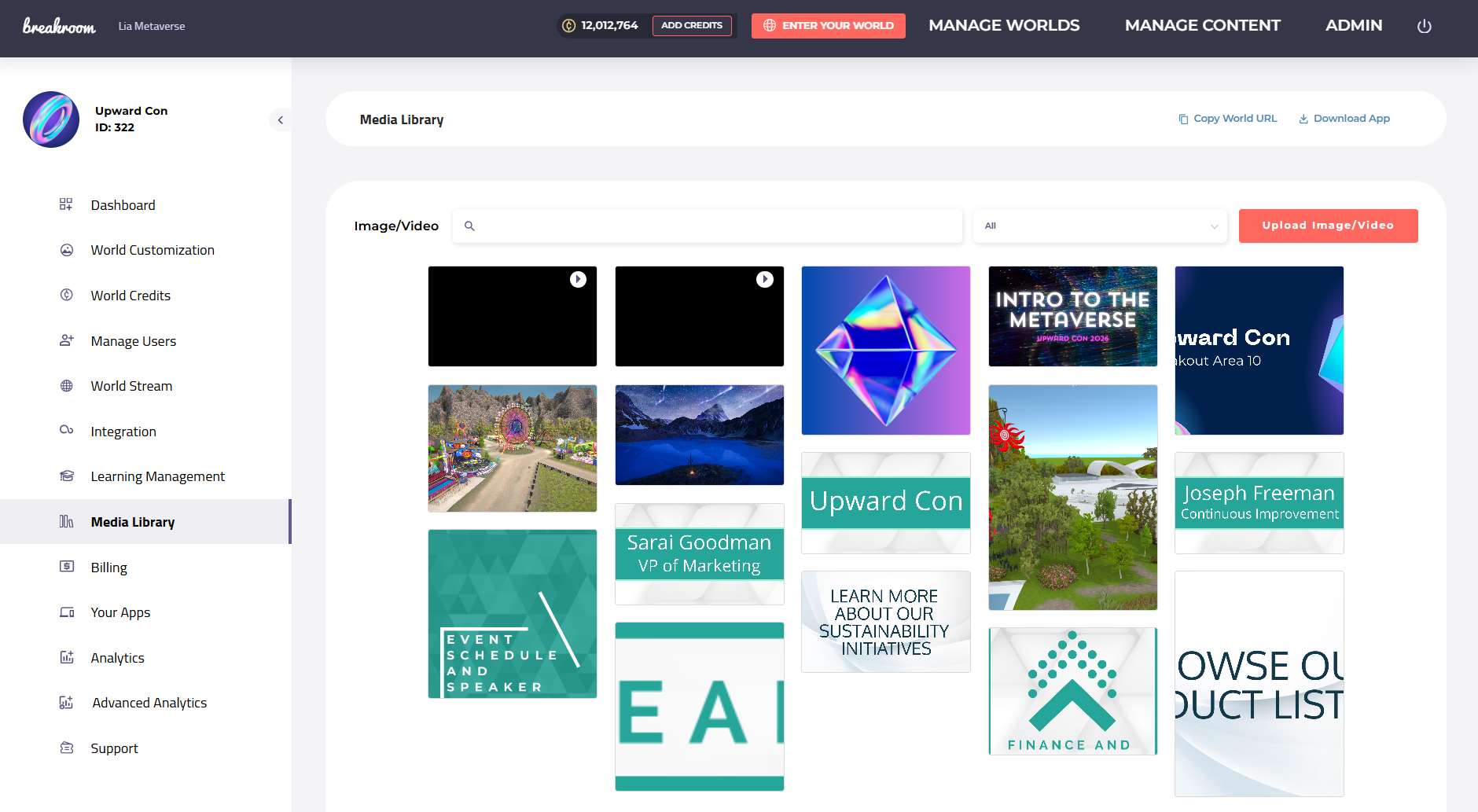Click the Support icon

[x=67, y=748]
